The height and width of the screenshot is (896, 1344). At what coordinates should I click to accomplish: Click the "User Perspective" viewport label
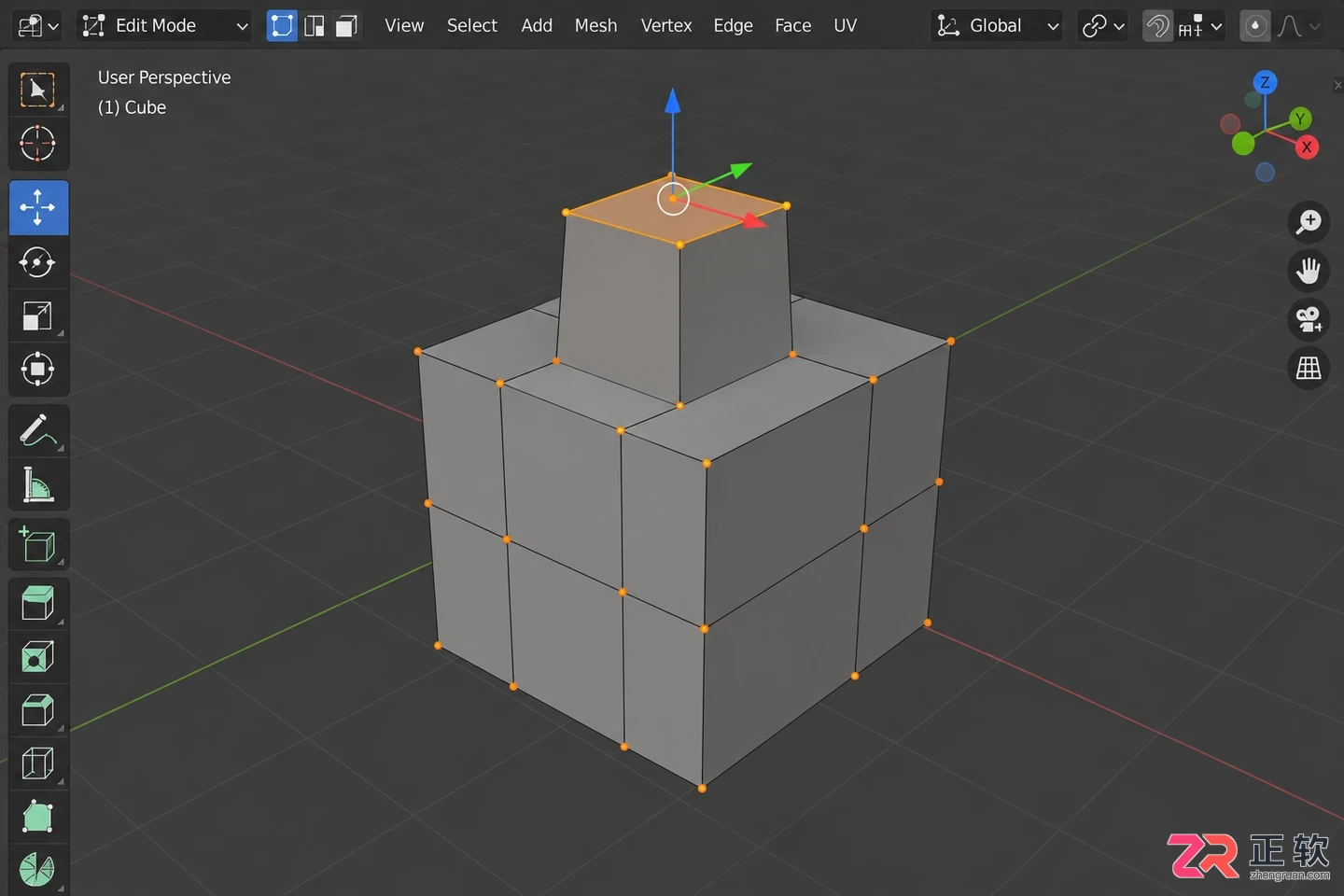pos(164,77)
